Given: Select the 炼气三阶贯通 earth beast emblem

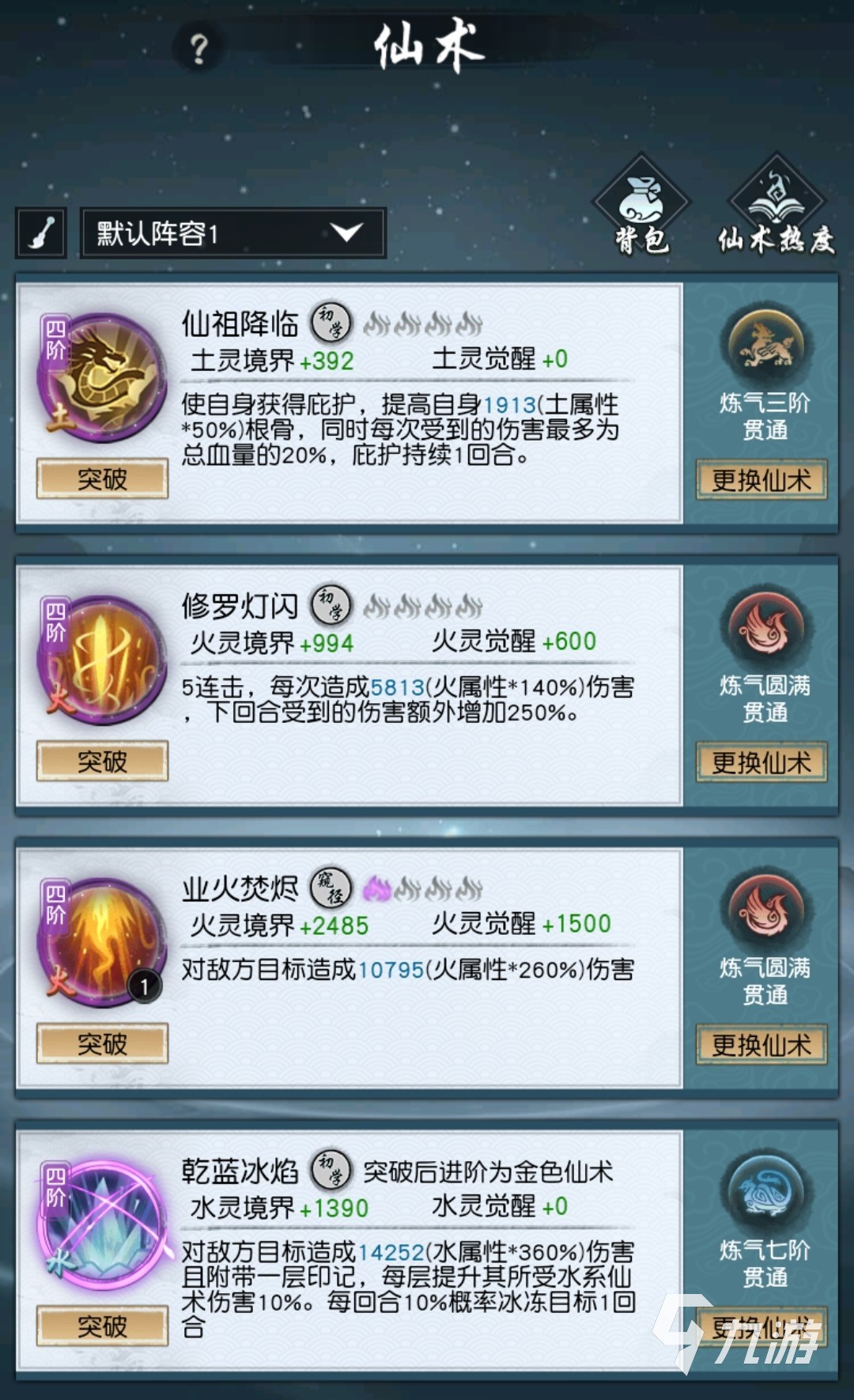Looking at the screenshot, I should [765, 345].
